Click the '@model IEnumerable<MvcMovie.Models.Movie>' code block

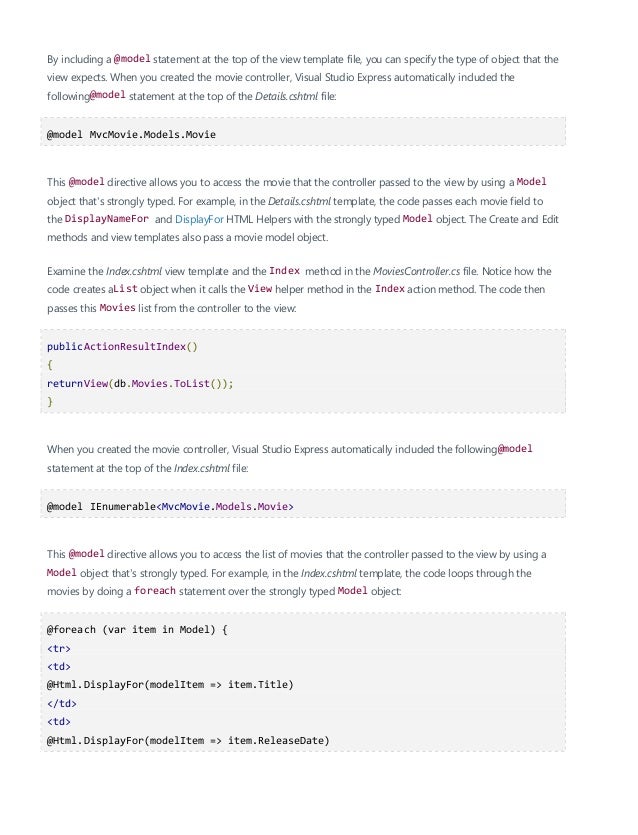(170, 507)
